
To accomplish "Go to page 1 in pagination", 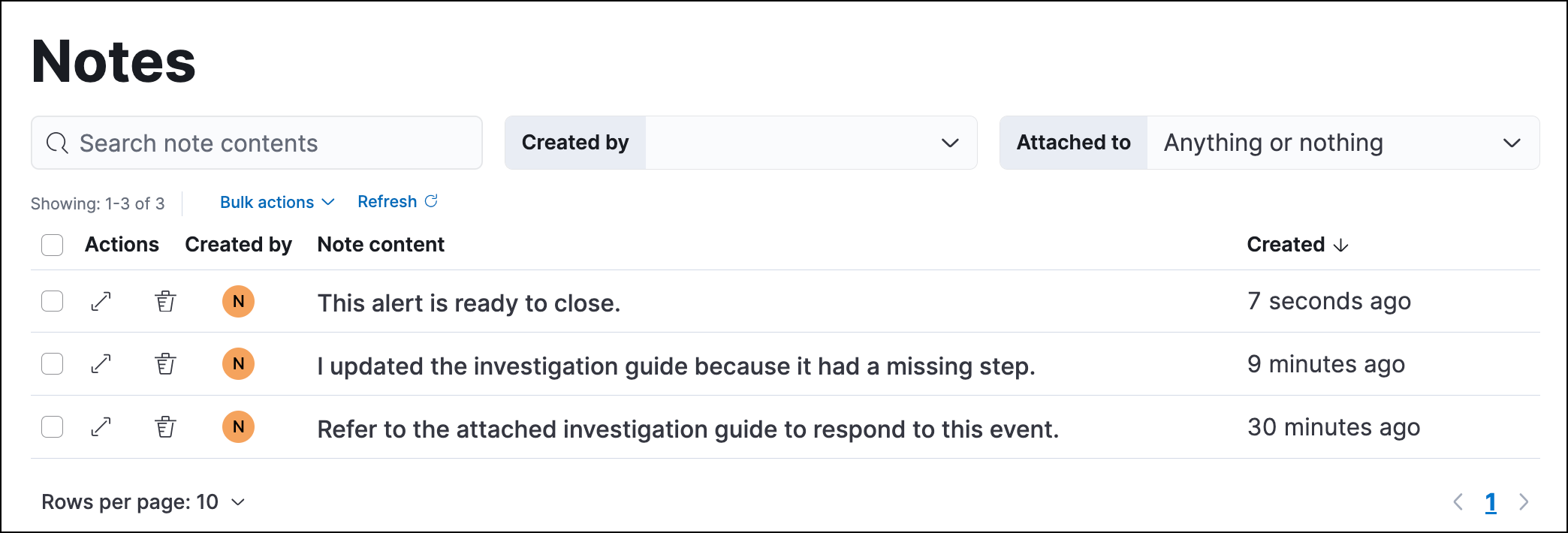I will [x=1491, y=501].
